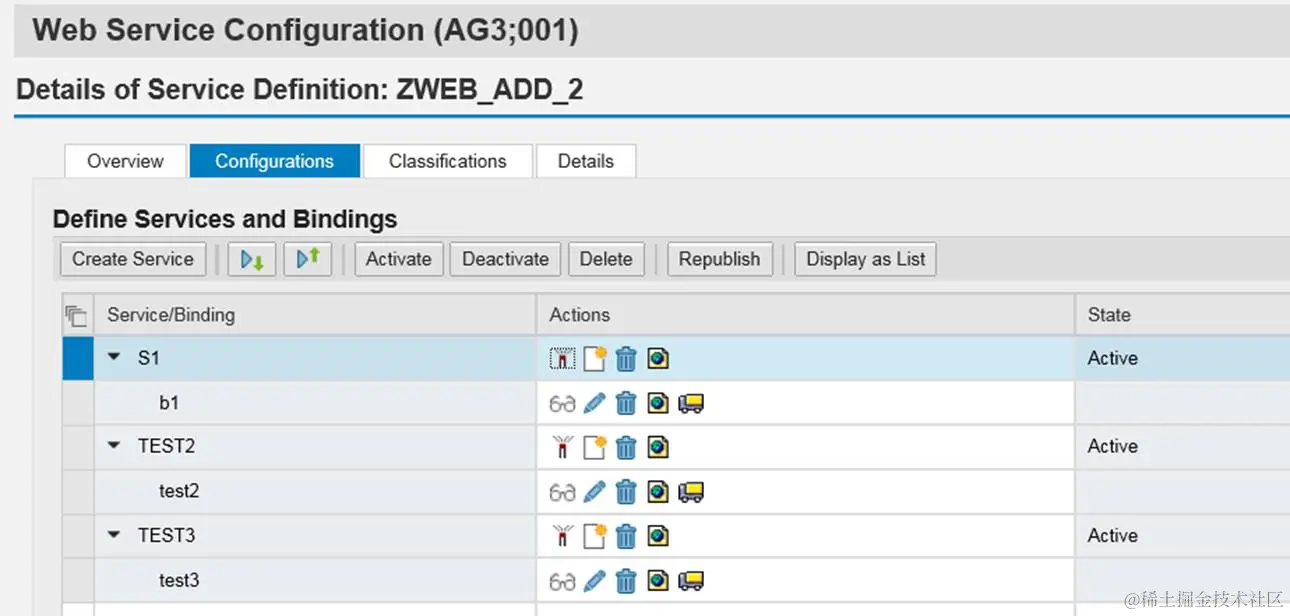Click the Service/Binding column header

pyautogui.click(x=315, y=315)
